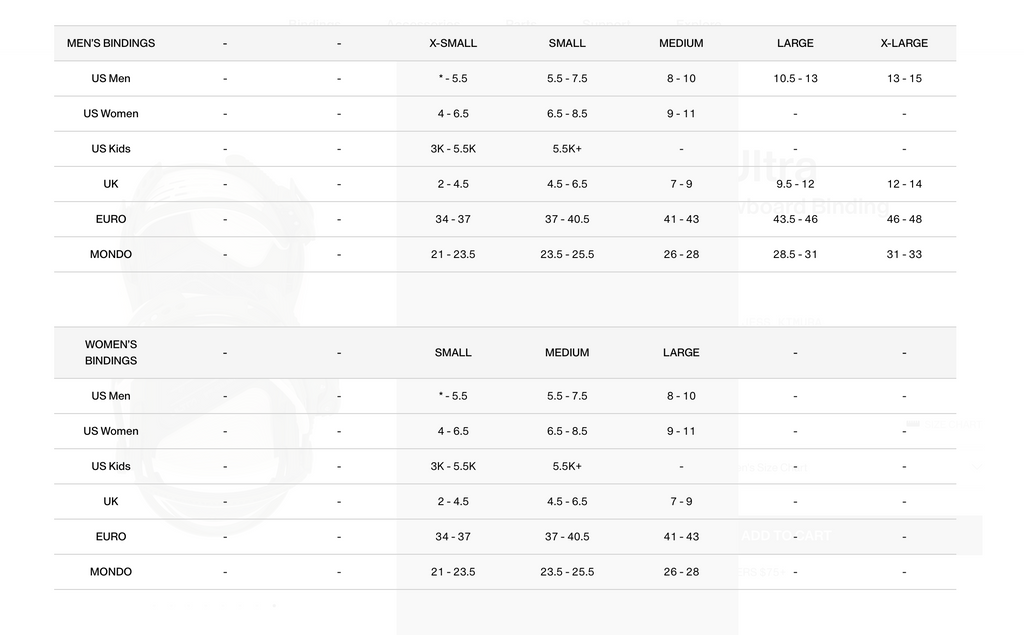Click the women's table LARGE column header
Image resolution: width=1024 pixels, height=635 pixels.
681,353
